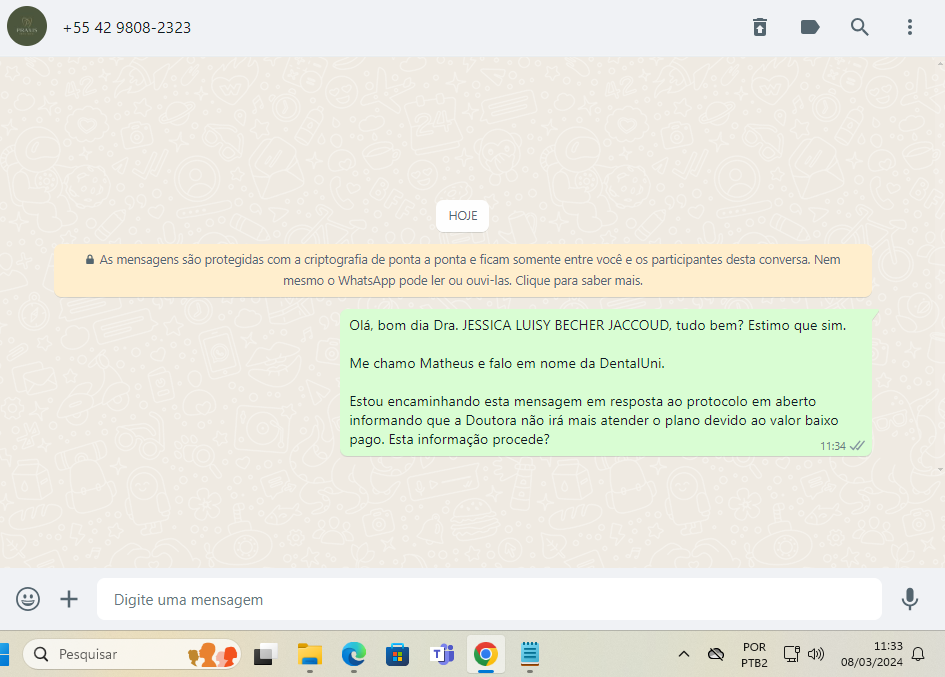945x677 pixels.
Task: Open the clock showing 11:33 08/03/2024
Action: coord(871,654)
